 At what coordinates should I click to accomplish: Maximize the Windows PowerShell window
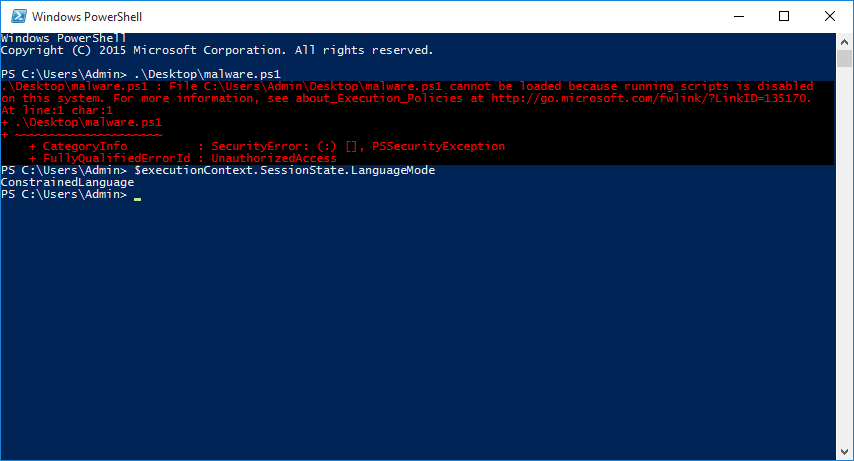point(784,17)
